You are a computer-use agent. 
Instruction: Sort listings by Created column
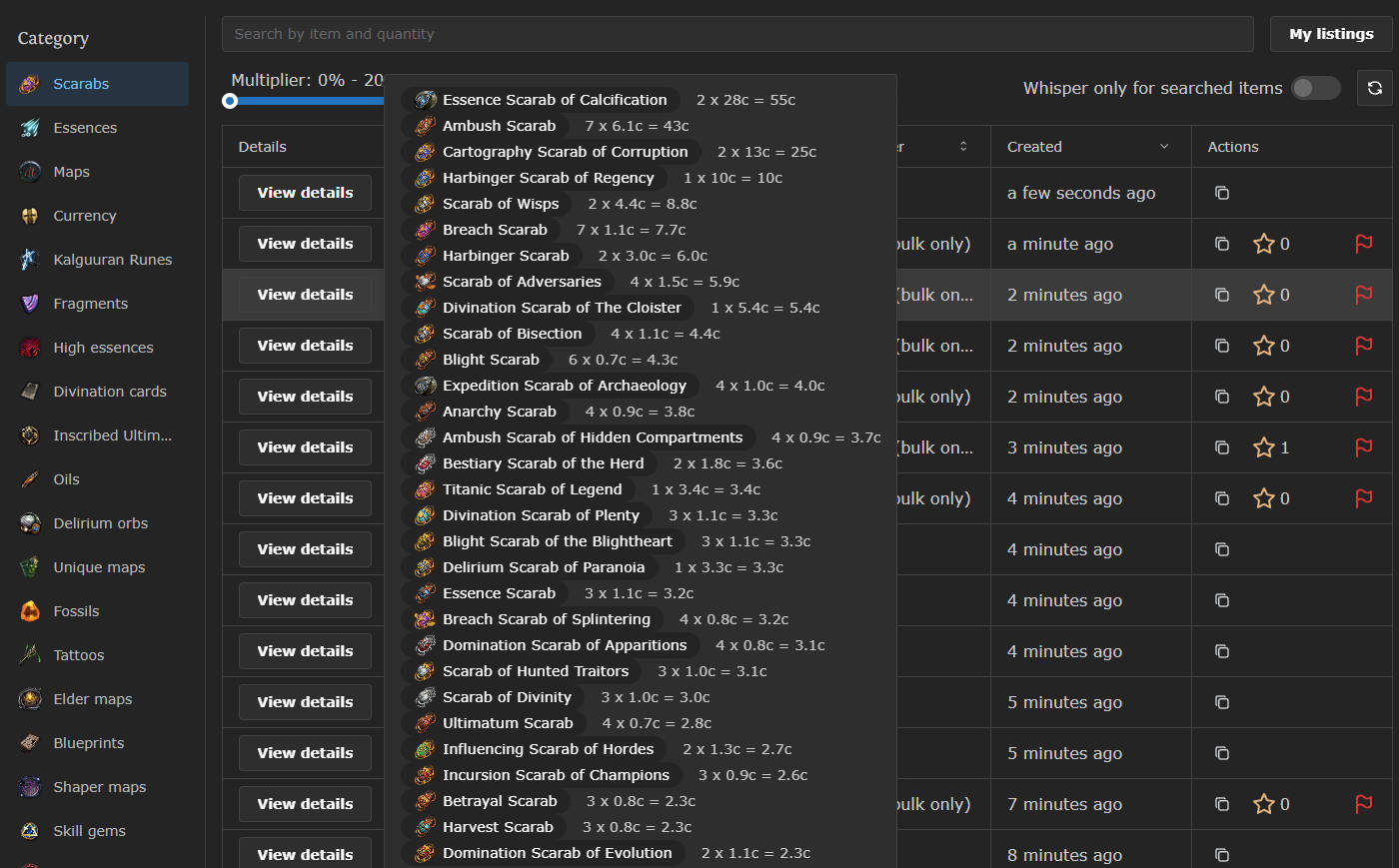tap(1034, 147)
